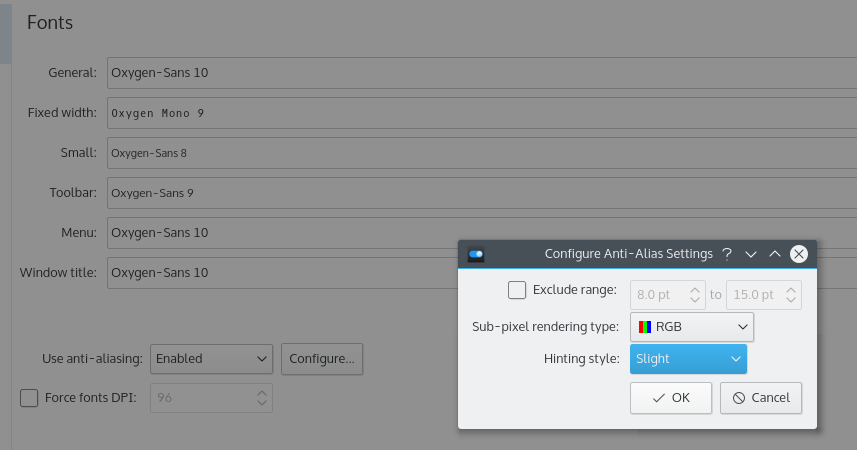Click the Cancel button in the dialog
The width and height of the screenshot is (857, 450).
click(761, 398)
